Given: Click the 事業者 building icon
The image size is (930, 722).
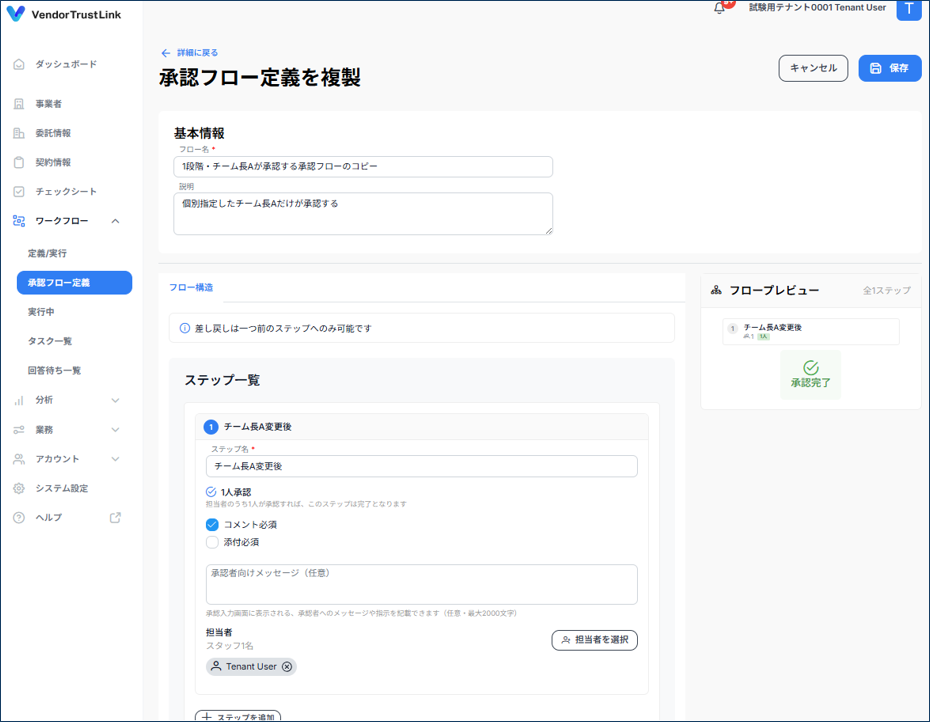Looking at the screenshot, I should tap(19, 104).
